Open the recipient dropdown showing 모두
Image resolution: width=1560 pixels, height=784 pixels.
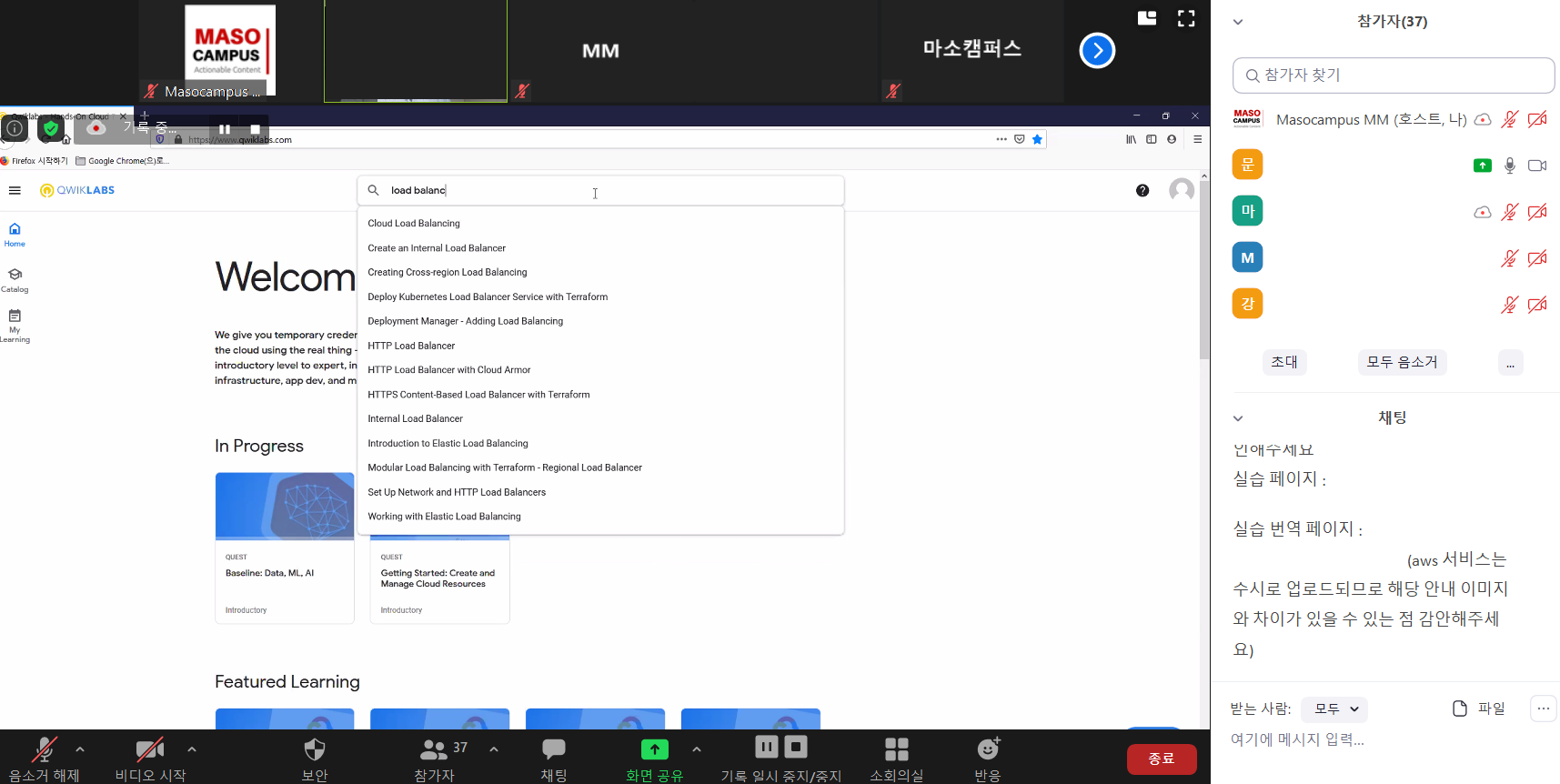[x=1334, y=709]
